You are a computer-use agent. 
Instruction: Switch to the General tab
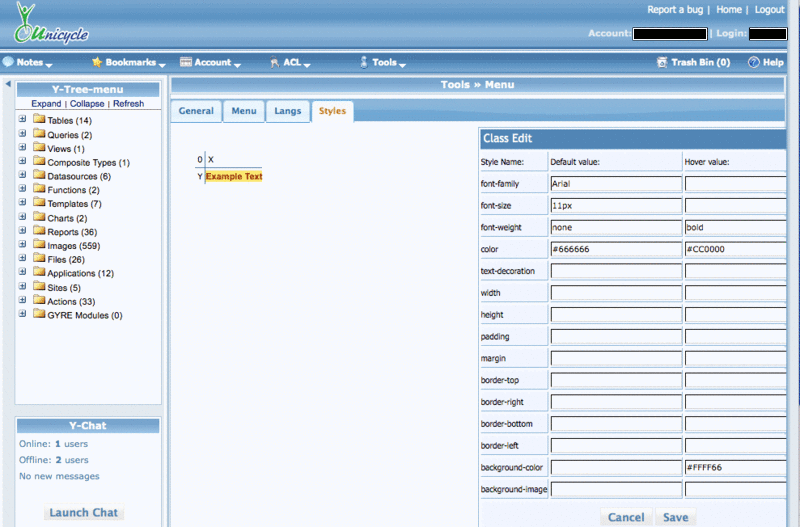point(196,111)
